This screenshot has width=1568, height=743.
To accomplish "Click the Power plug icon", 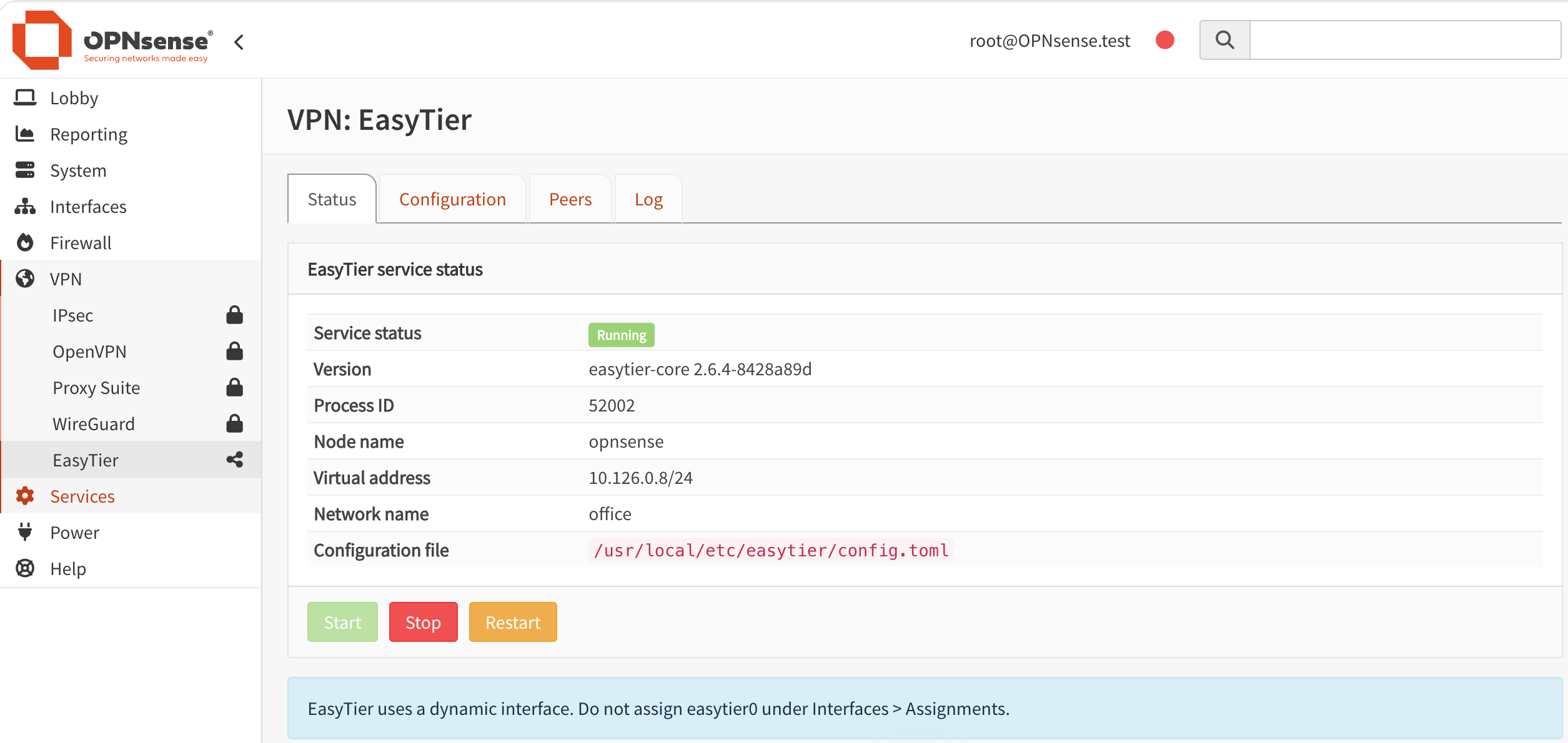I will (25, 532).
